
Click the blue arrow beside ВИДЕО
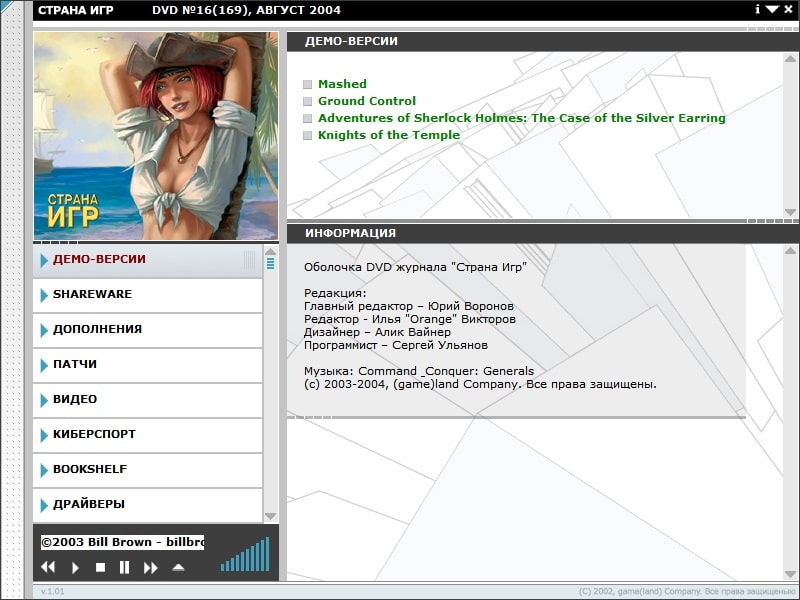[x=44, y=400]
